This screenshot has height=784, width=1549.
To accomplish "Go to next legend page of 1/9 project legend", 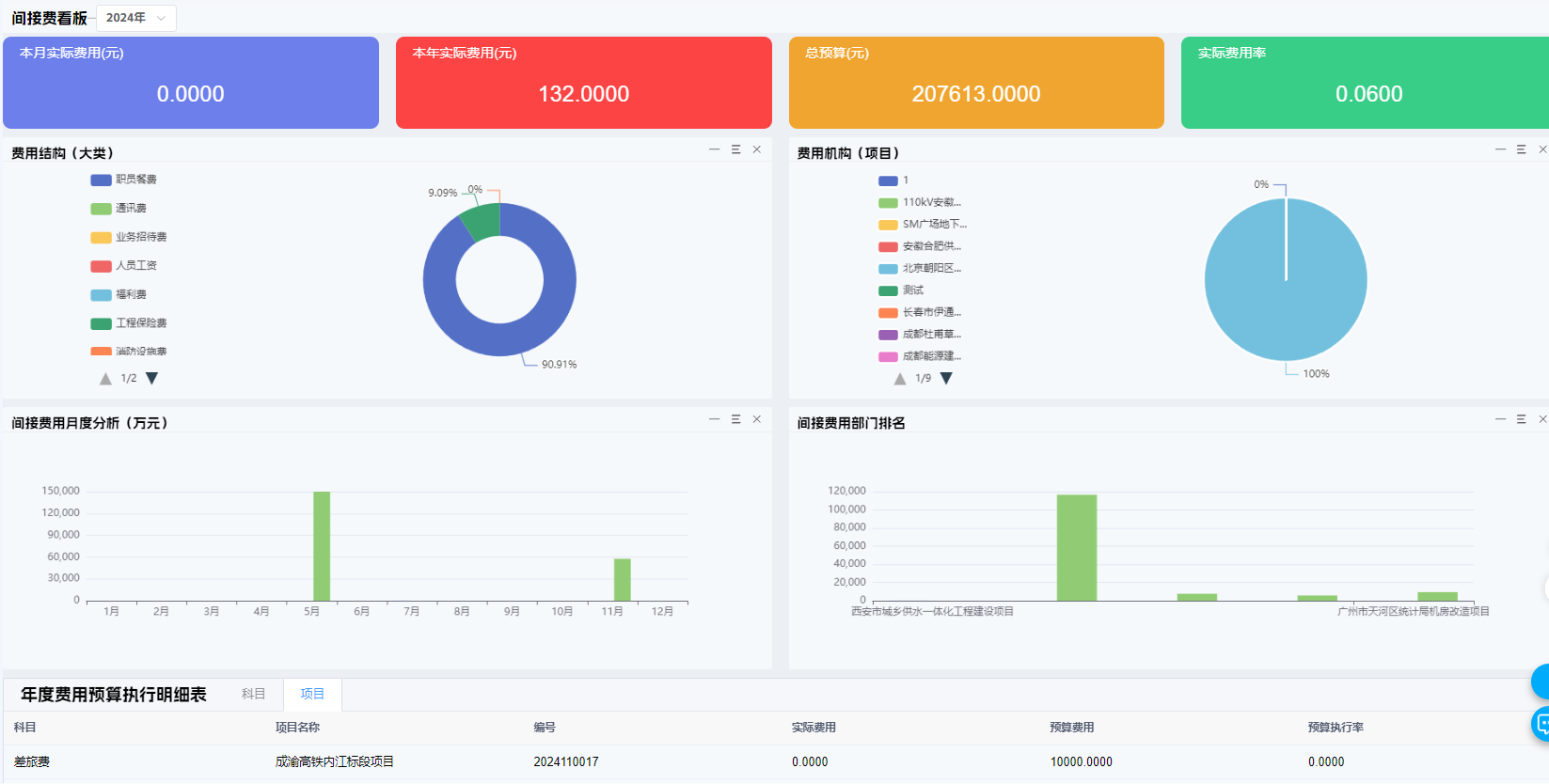I will click(x=946, y=378).
